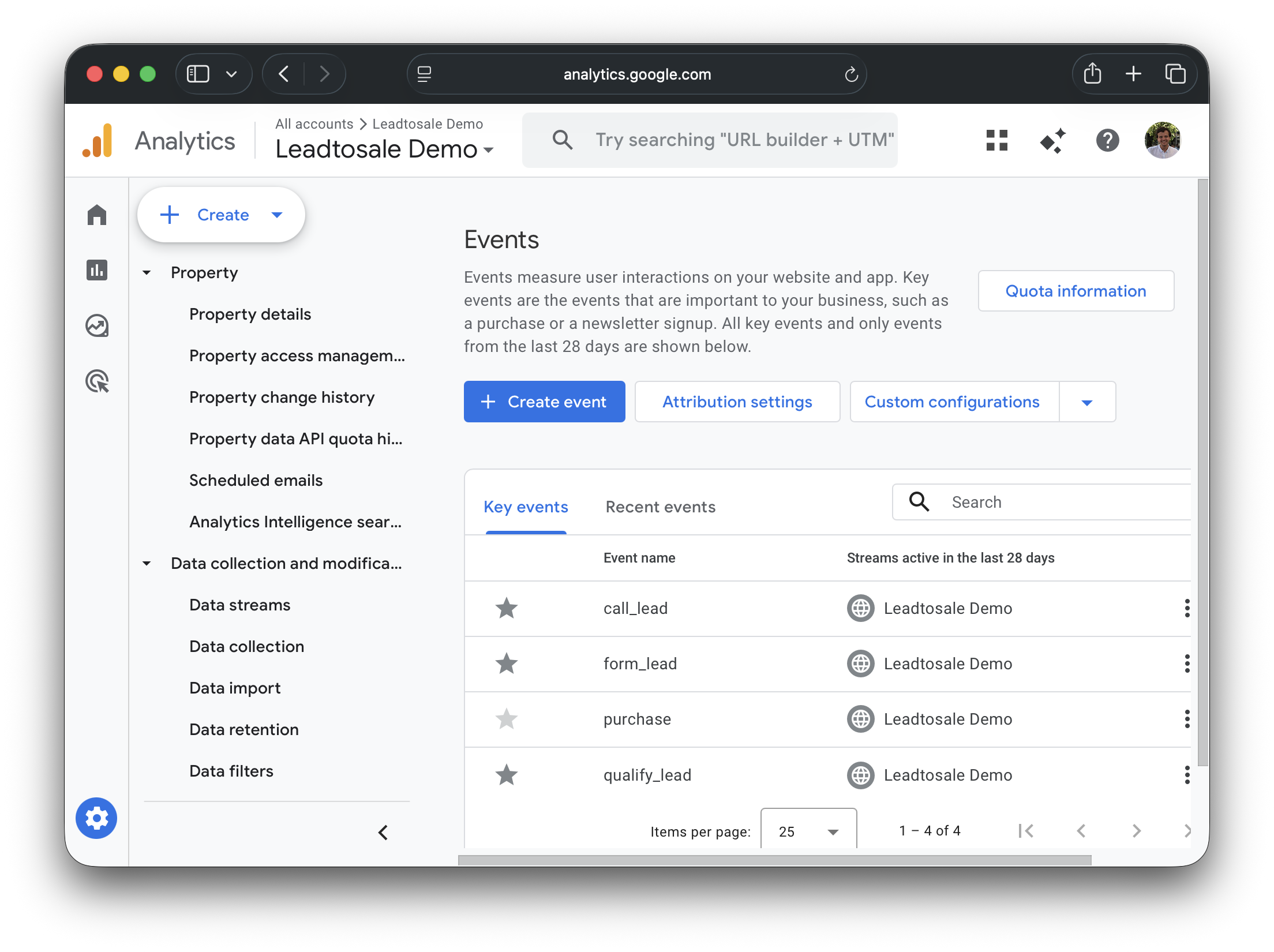Open Reports from left navigation
1274x952 pixels.
[x=96, y=270]
